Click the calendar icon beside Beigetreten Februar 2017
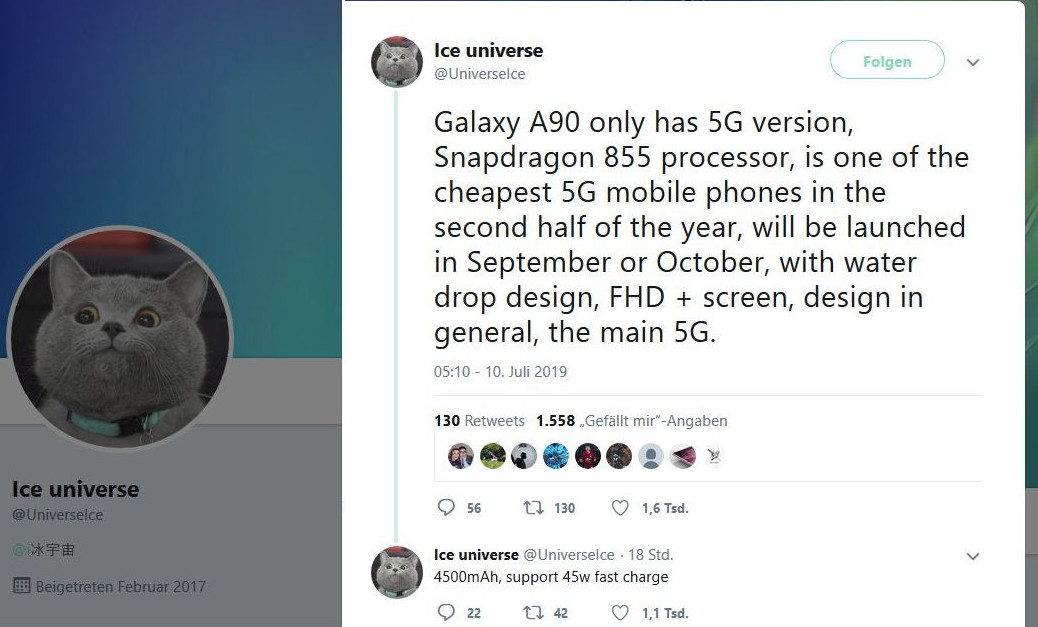Image resolution: width=1038 pixels, height=627 pixels. (x=22, y=585)
